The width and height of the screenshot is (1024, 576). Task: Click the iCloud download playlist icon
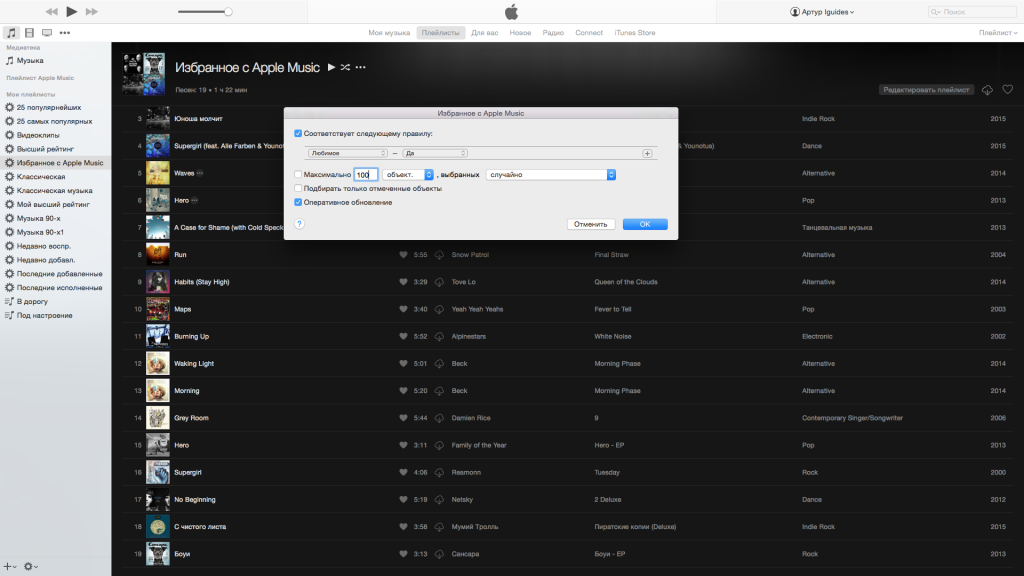click(x=987, y=90)
